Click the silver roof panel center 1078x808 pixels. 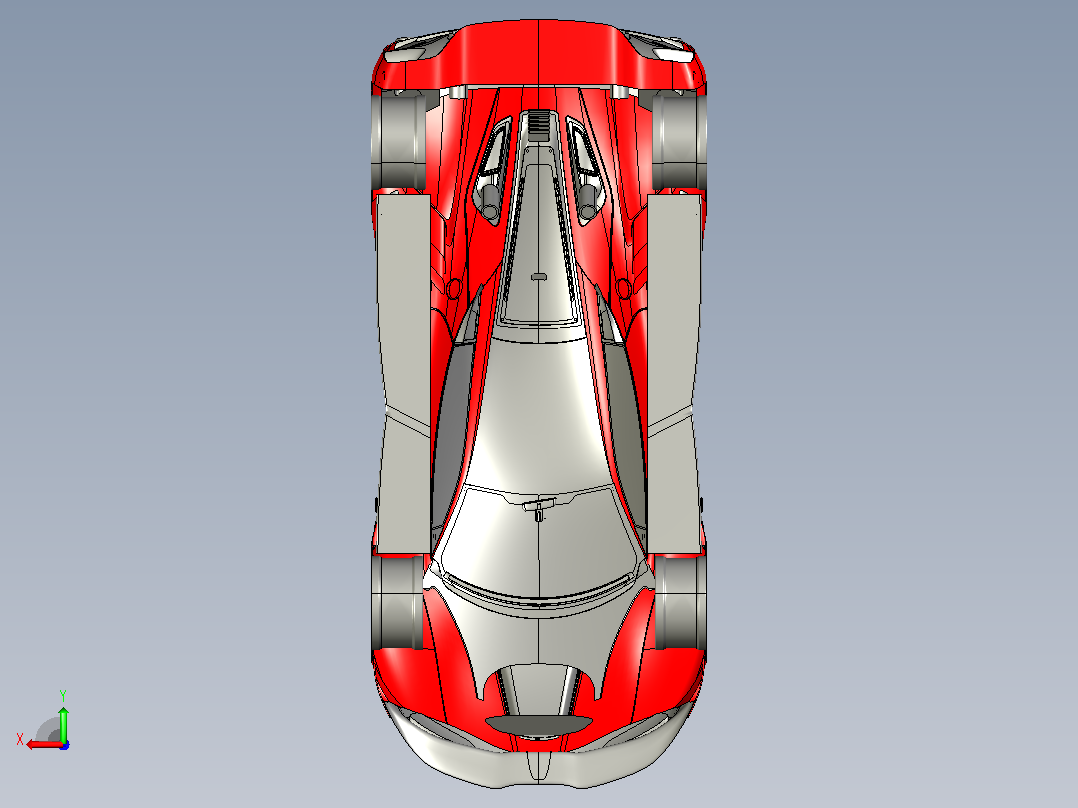click(x=539, y=413)
